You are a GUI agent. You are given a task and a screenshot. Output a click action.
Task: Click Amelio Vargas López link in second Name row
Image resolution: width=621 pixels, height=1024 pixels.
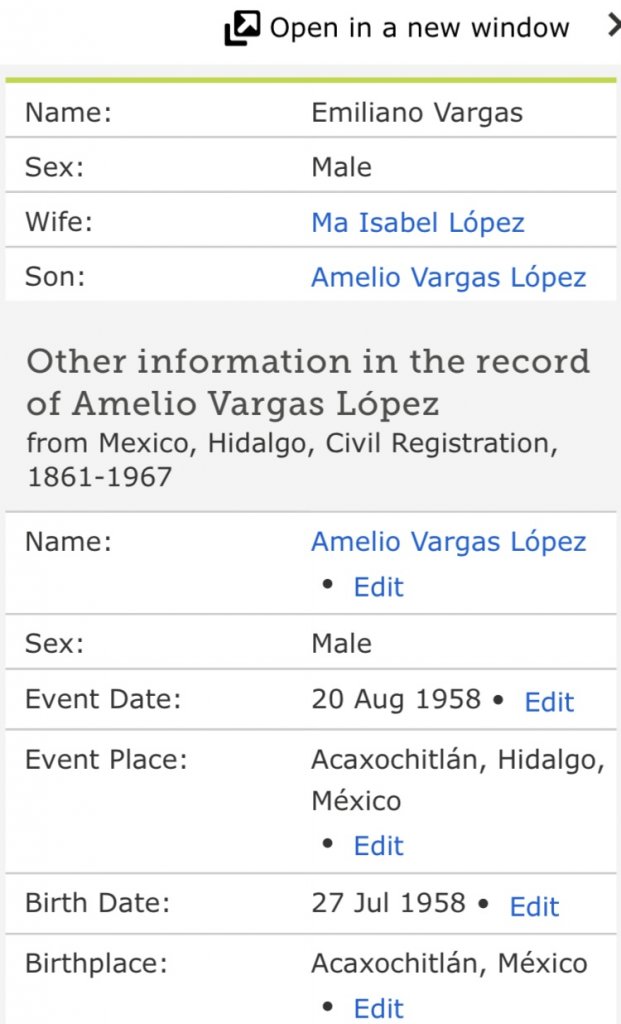(448, 542)
